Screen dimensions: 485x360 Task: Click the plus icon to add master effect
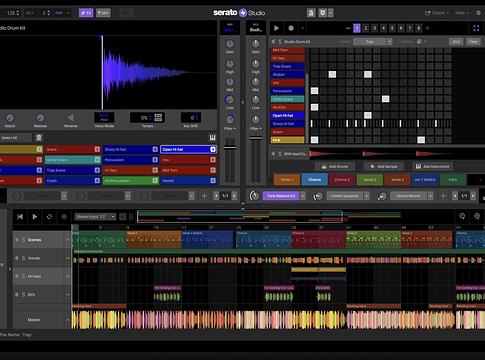point(443,196)
